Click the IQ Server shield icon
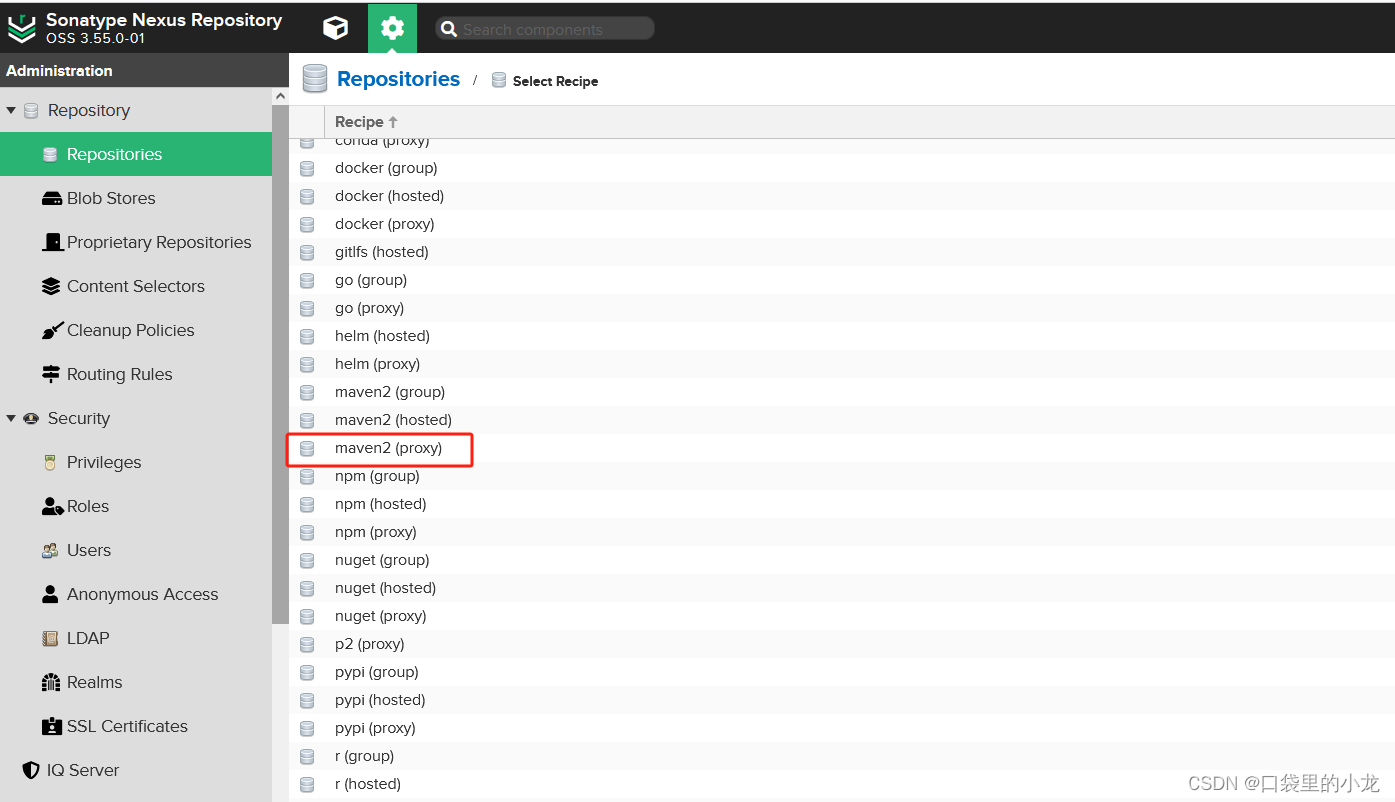This screenshot has width=1395, height=802. tap(31, 770)
